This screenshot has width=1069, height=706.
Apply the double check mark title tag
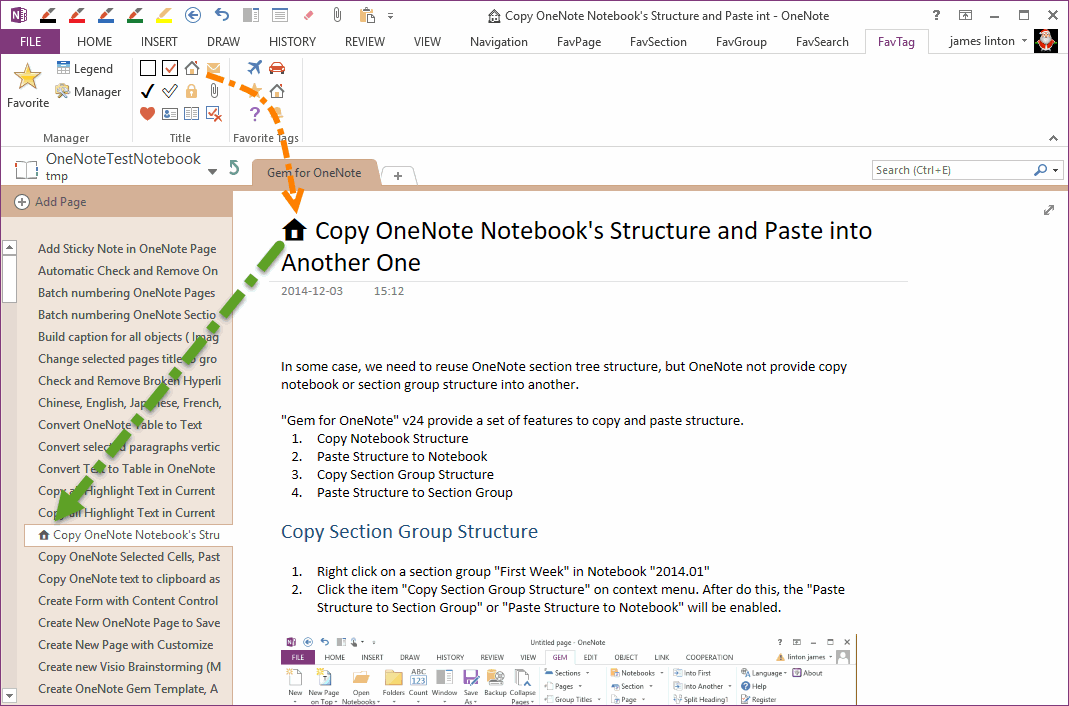pos(170,91)
